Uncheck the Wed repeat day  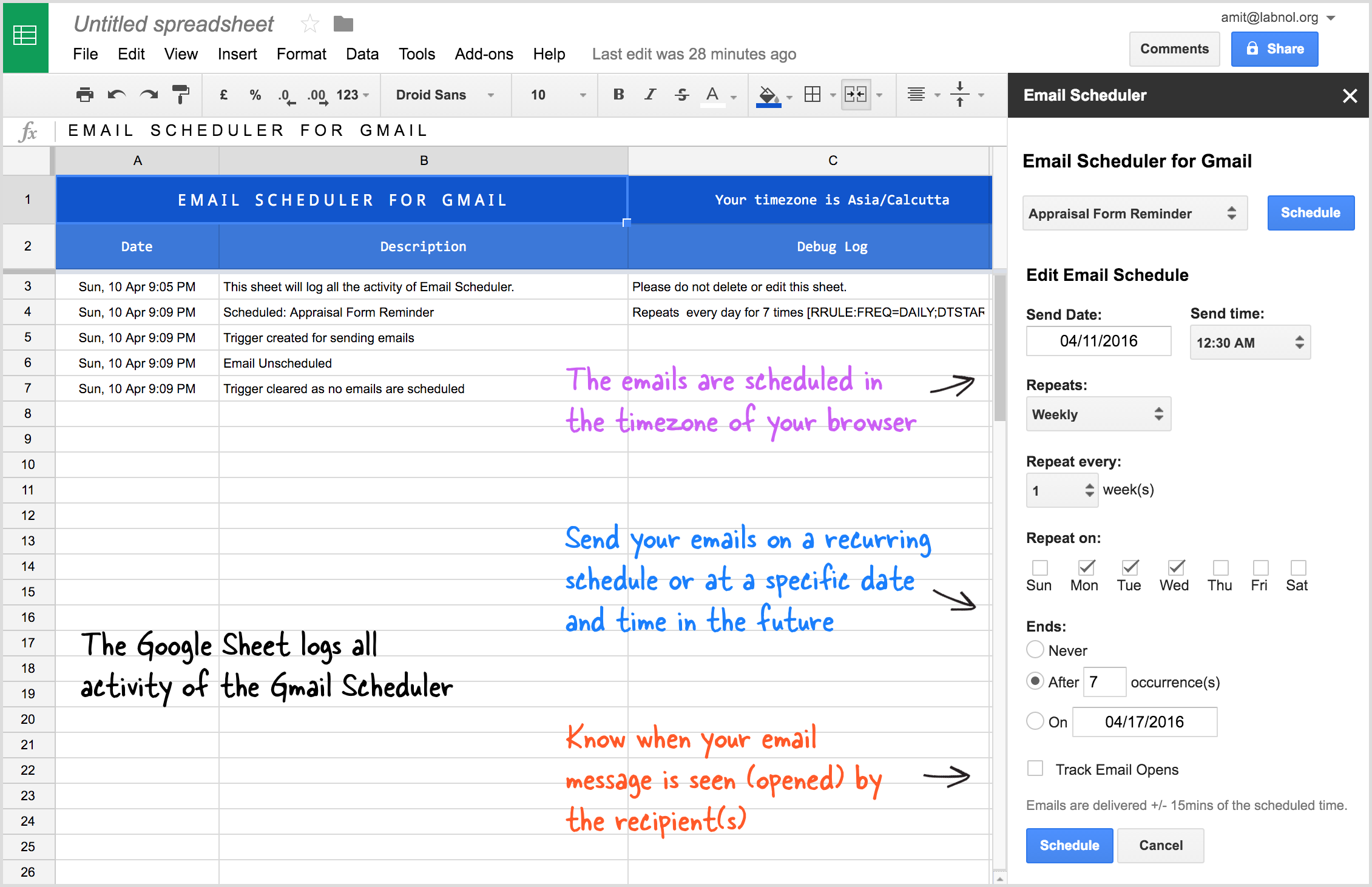(x=1176, y=568)
